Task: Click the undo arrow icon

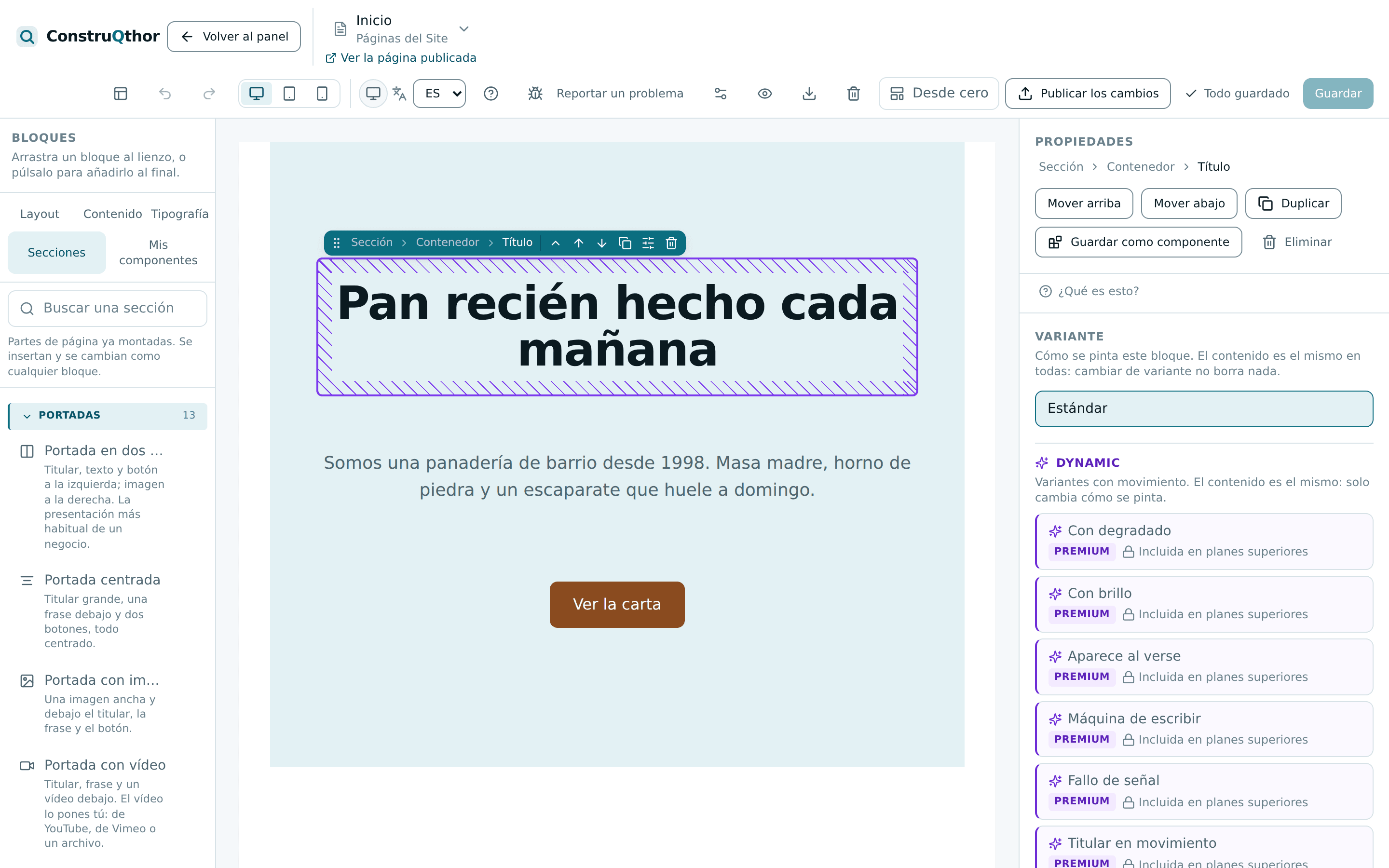Action: click(x=165, y=94)
